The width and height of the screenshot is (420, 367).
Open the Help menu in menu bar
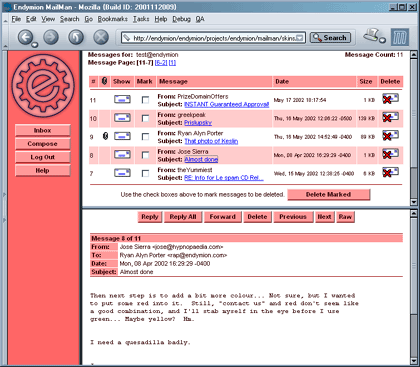[x=161, y=19]
